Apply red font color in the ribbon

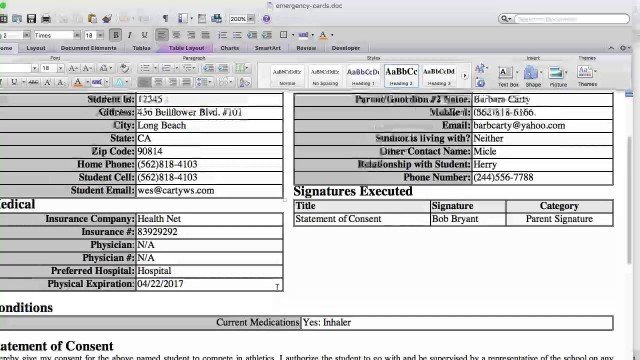pyautogui.click(x=78, y=82)
